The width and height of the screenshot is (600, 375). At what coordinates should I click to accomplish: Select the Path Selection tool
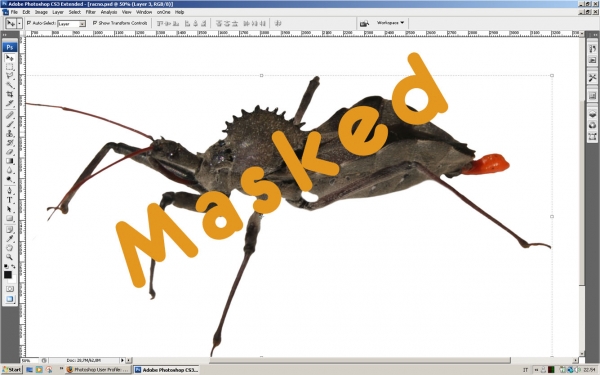10,209
